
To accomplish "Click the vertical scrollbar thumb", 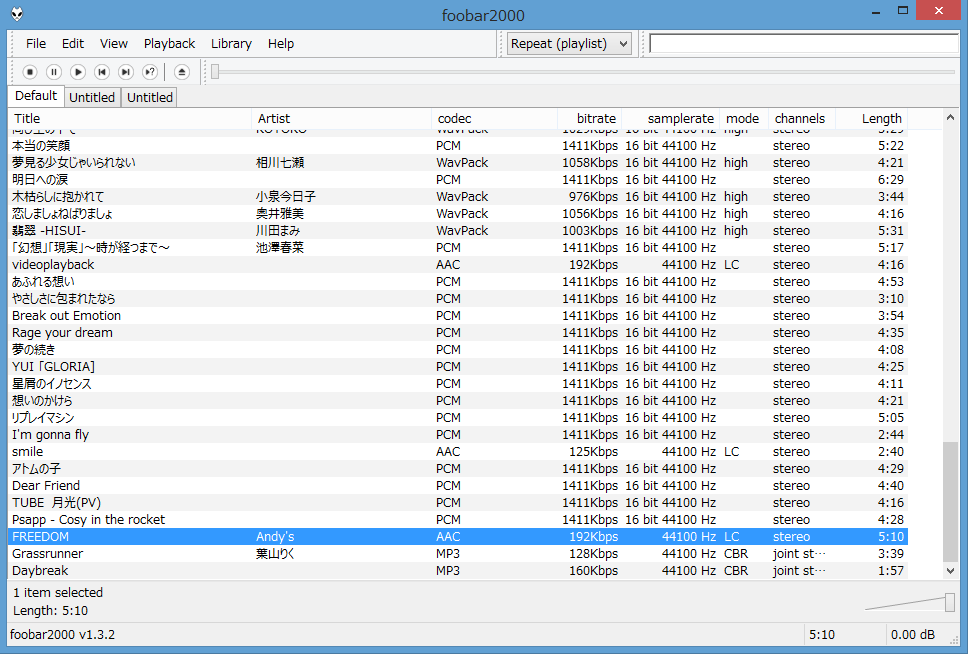I will point(950,502).
